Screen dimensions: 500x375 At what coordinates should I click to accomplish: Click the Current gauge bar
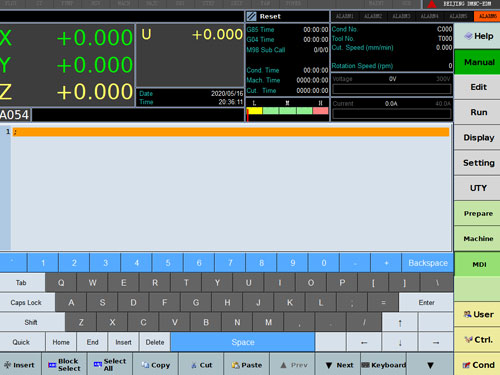392,114
